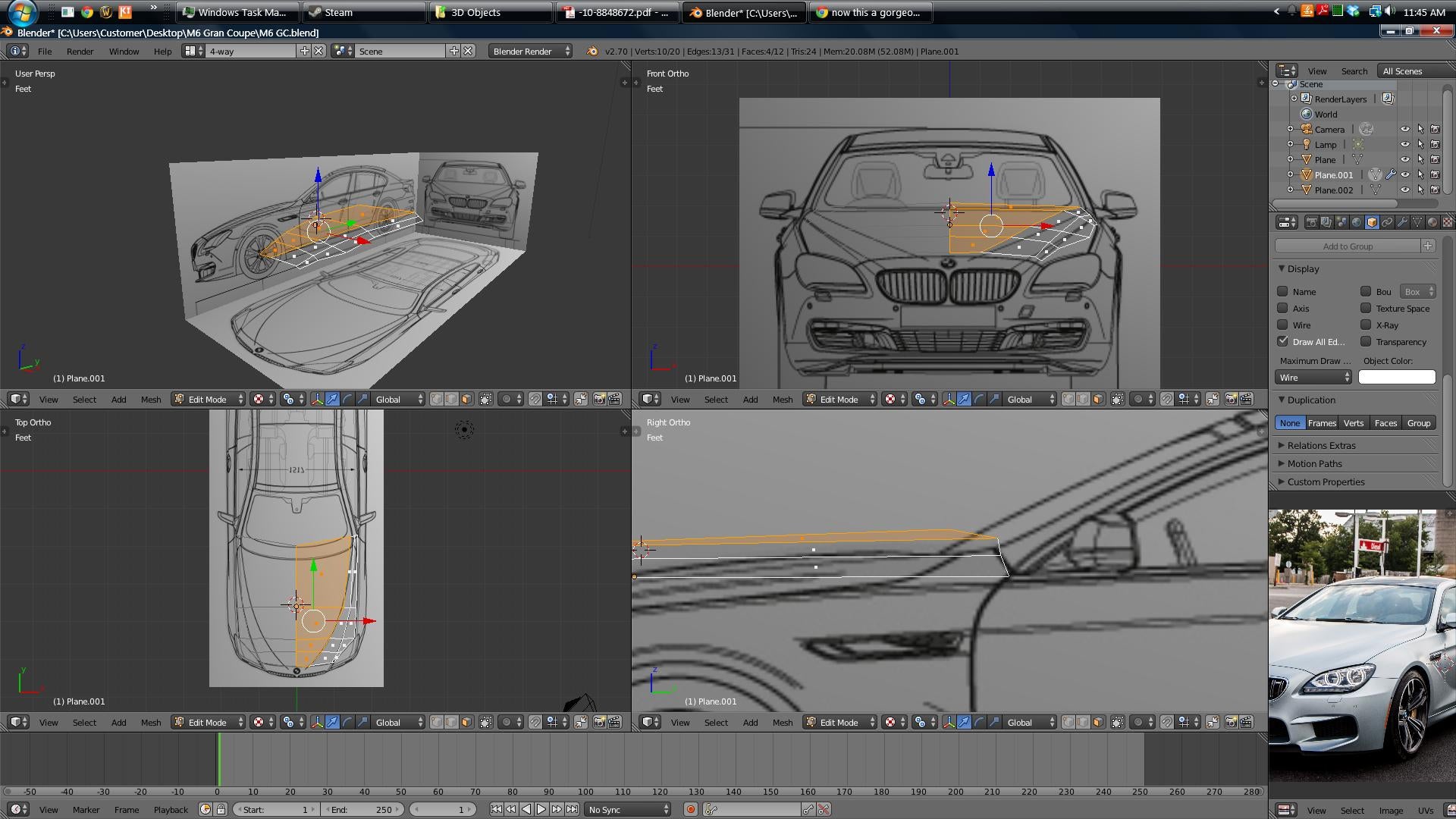Open the Window menu
The width and height of the screenshot is (1456, 819).
pyautogui.click(x=124, y=51)
